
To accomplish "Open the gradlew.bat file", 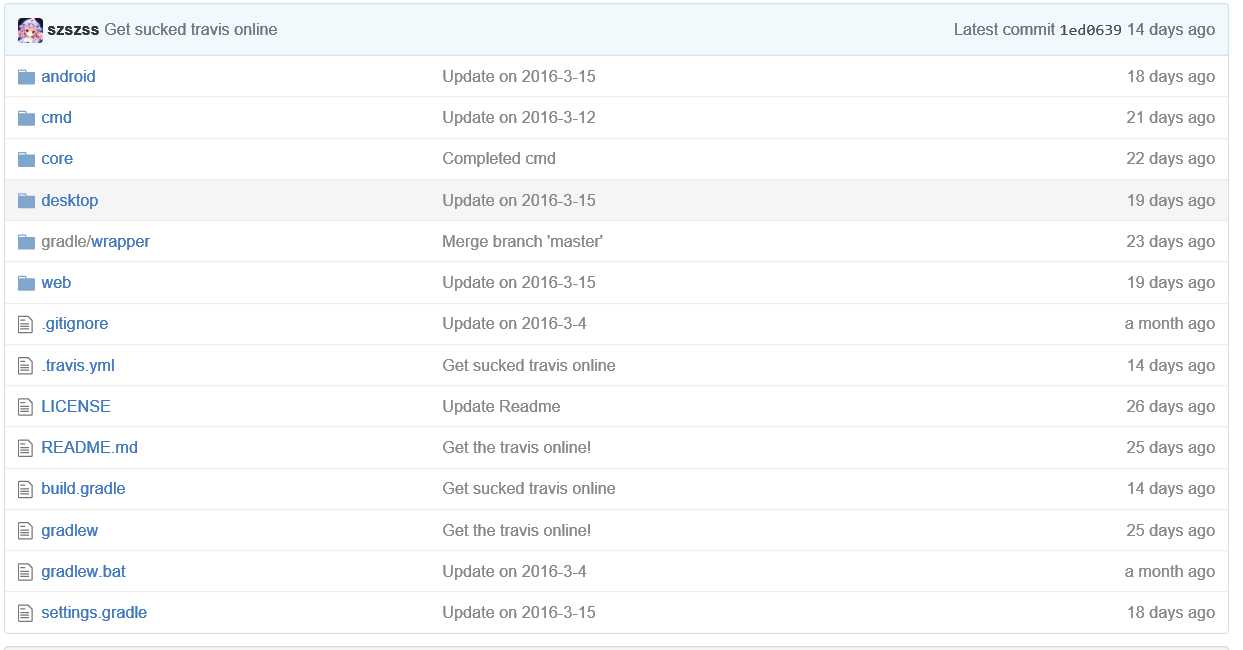I will point(83,572).
